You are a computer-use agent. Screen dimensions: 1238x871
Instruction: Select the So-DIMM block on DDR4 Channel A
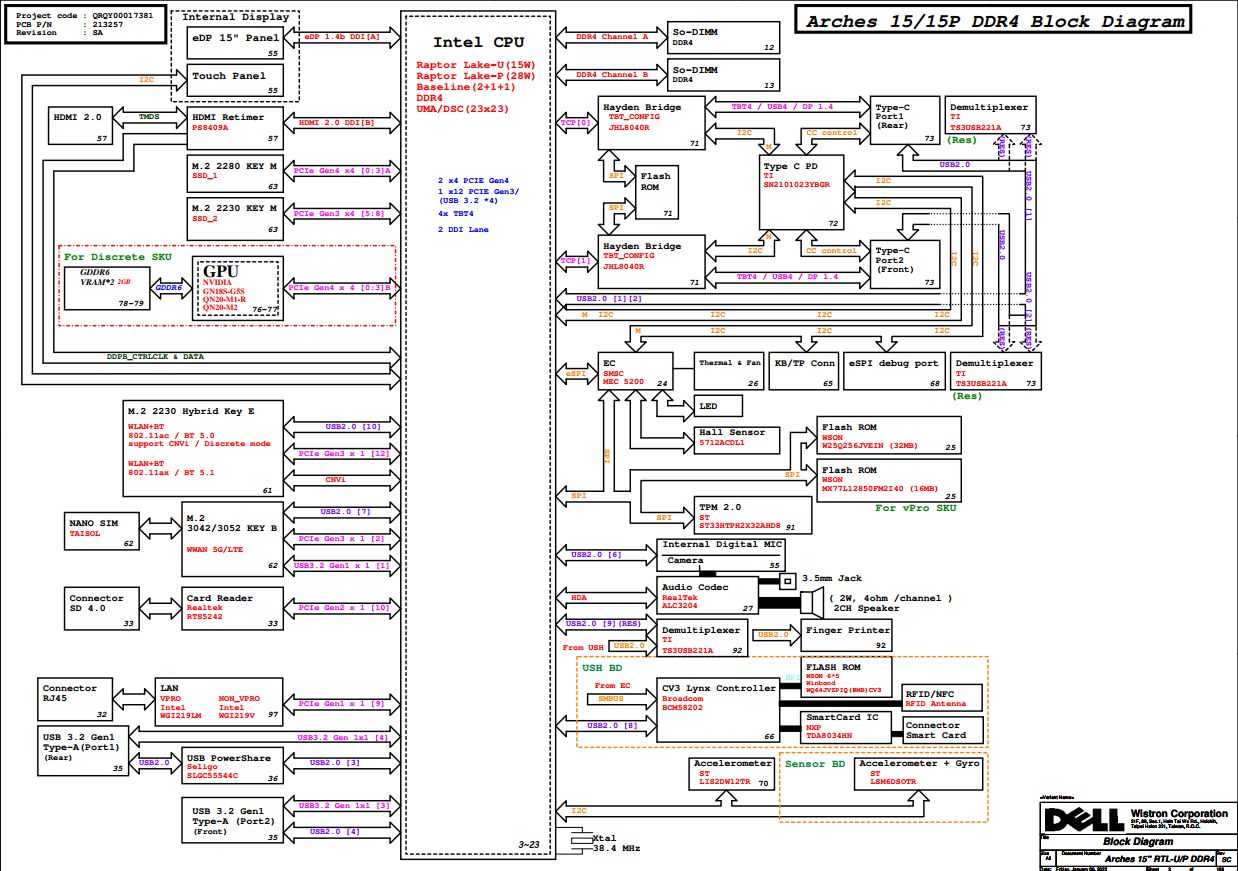[x=722, y=38]
